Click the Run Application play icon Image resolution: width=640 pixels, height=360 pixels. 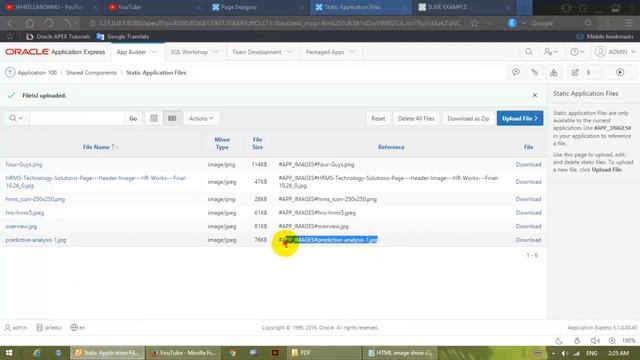coord(620,72)
